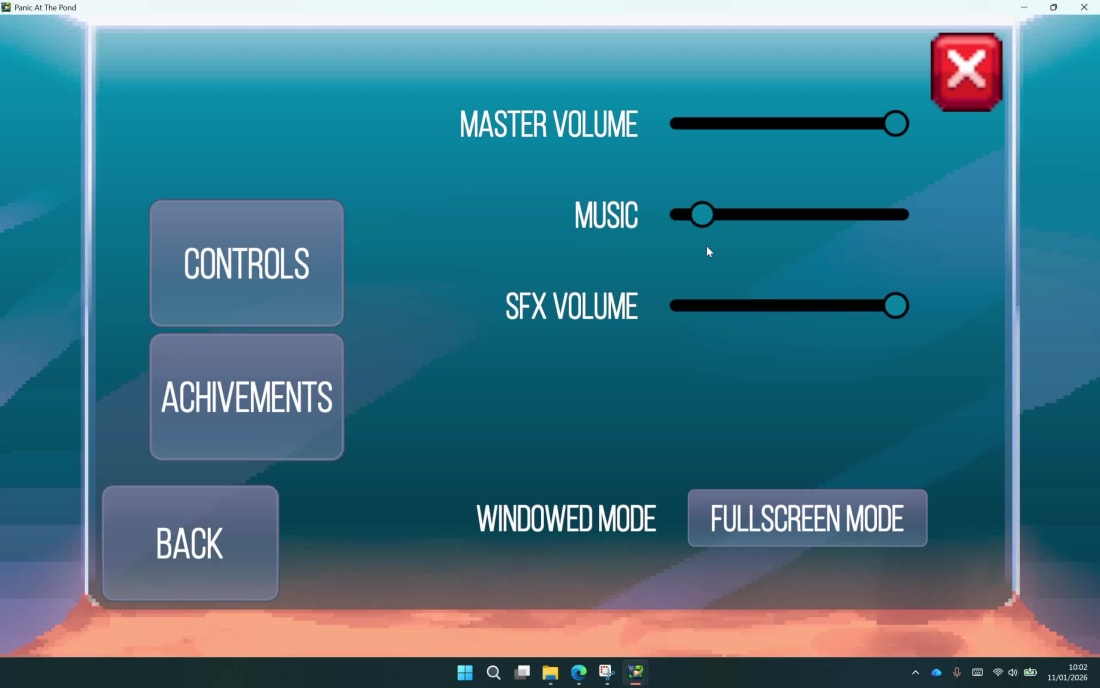Image resolution: width=1100 pixels, height=688 pixels.
Task: Click the speaker volume tray icon
Action: tap(1012, 673)
